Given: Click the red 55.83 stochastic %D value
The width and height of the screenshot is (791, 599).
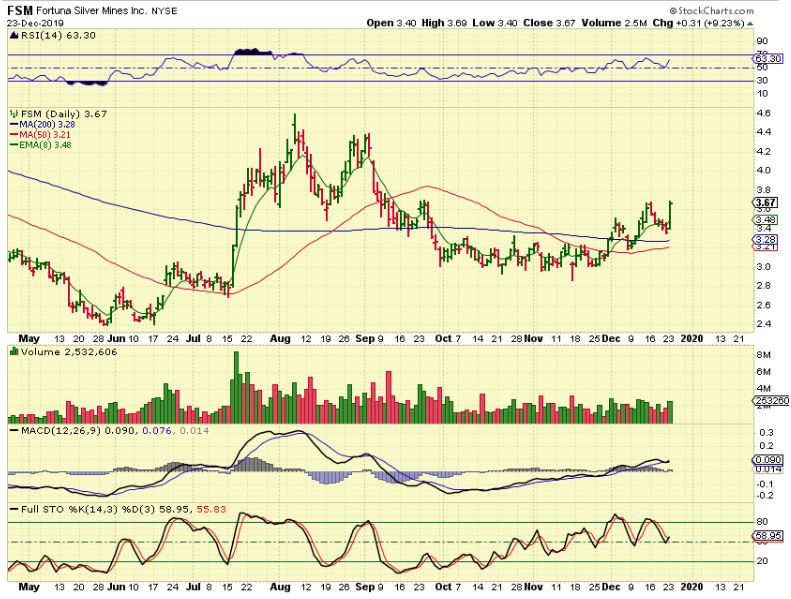Looking at the screenshot, I should 211,510.
